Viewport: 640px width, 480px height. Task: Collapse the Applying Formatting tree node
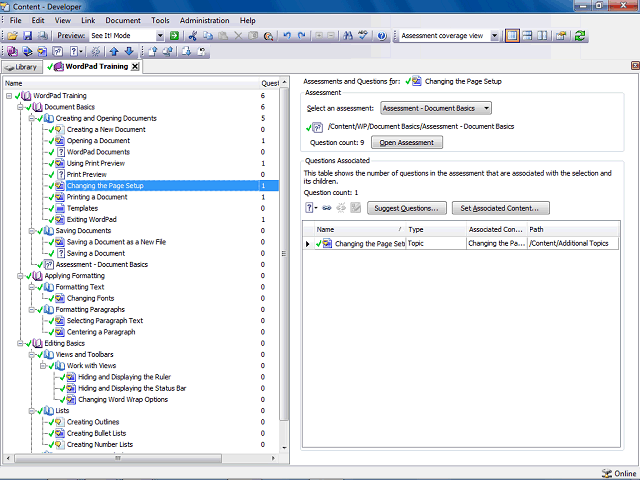20,276
